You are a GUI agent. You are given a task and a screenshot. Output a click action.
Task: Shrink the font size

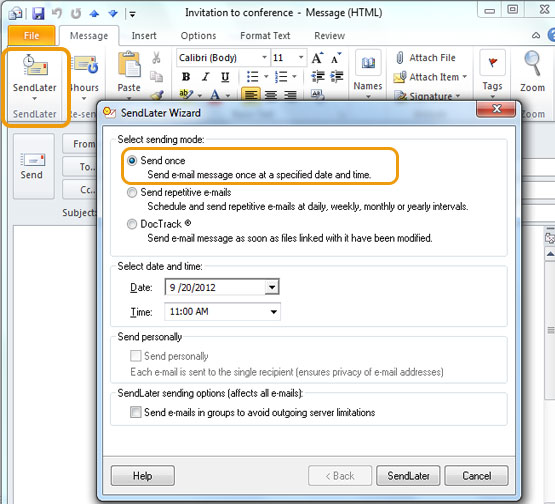336,58
